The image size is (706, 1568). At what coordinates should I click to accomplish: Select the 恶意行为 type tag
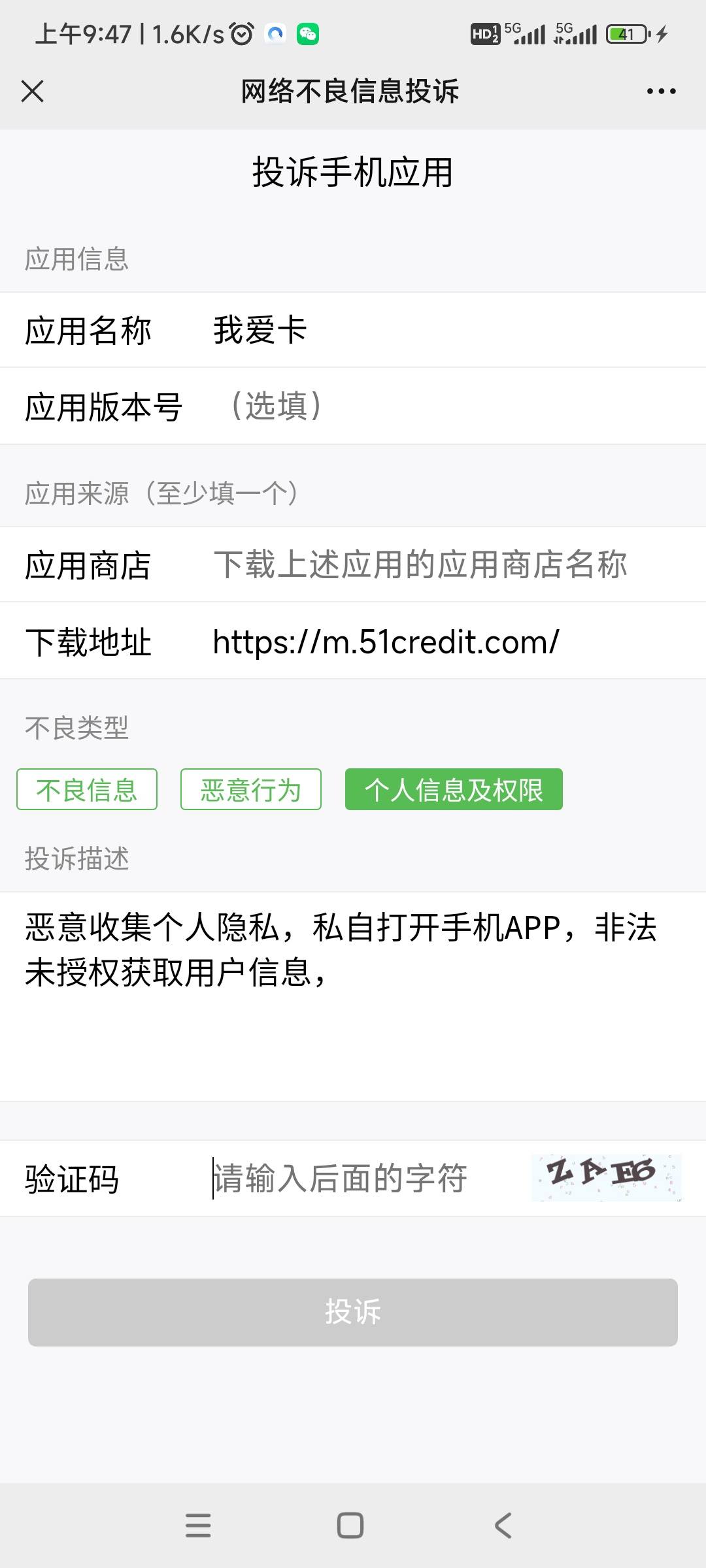pyautogui.click(x=251, y=789)
